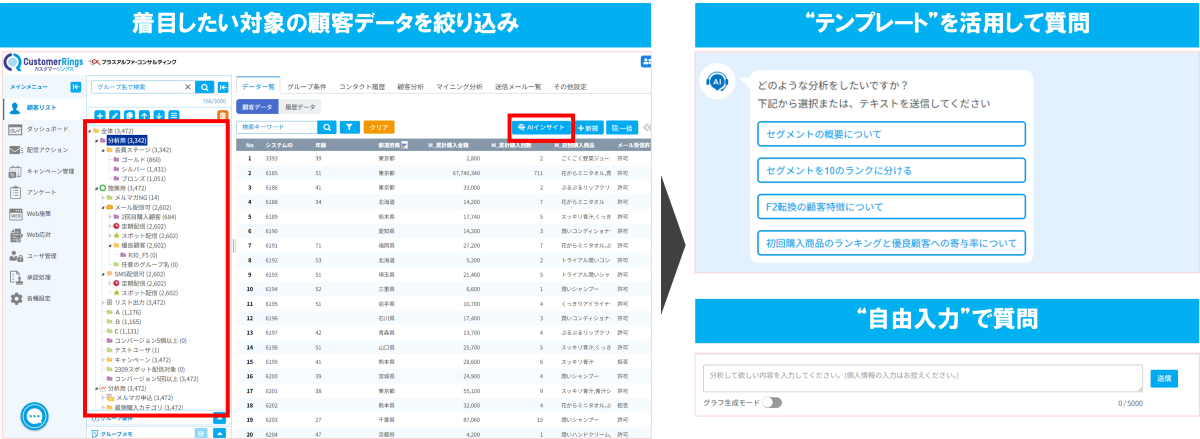Click the filter funnel button

[349, 127]
